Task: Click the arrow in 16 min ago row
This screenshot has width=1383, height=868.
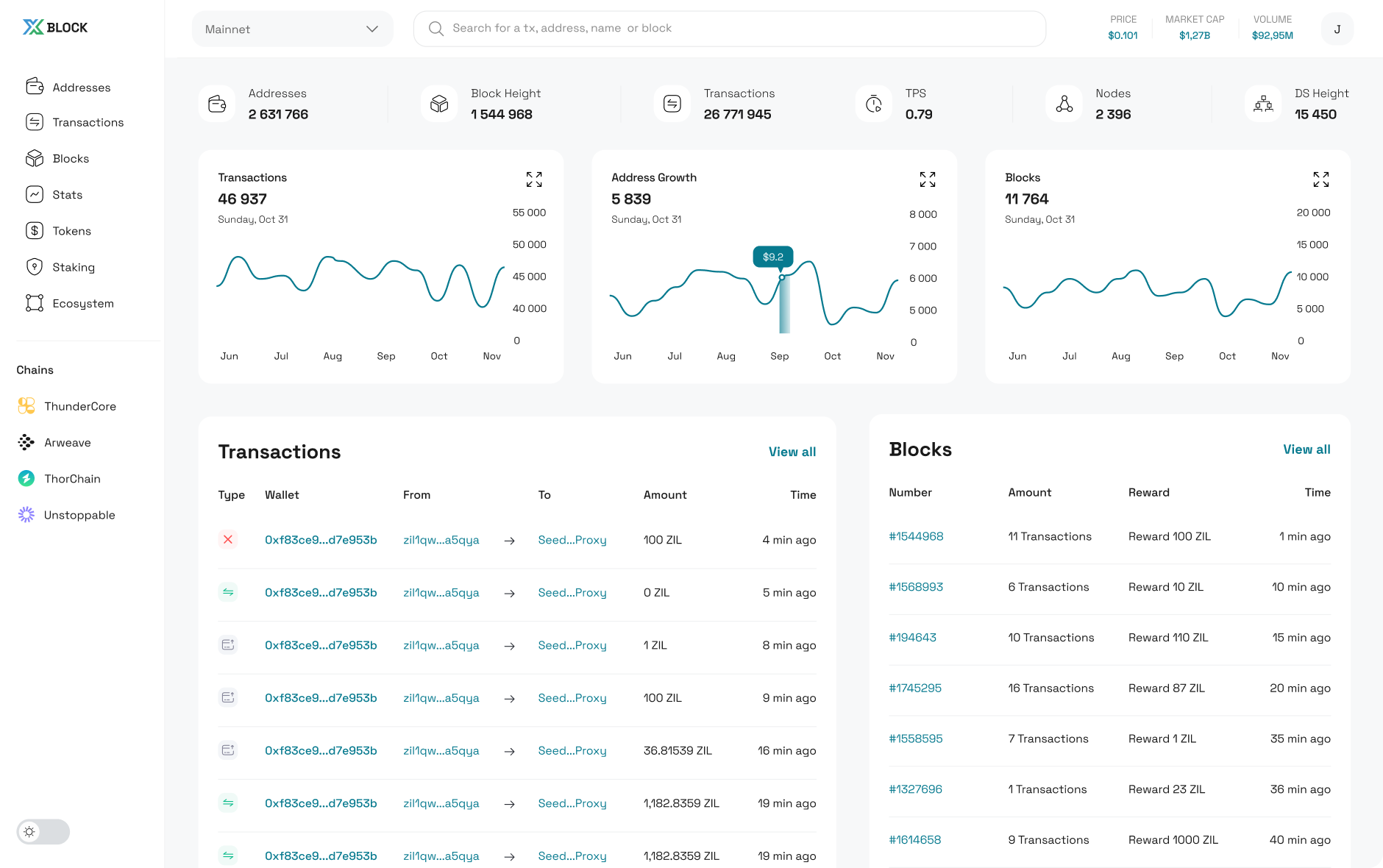Action: click(x=509, y=751)
